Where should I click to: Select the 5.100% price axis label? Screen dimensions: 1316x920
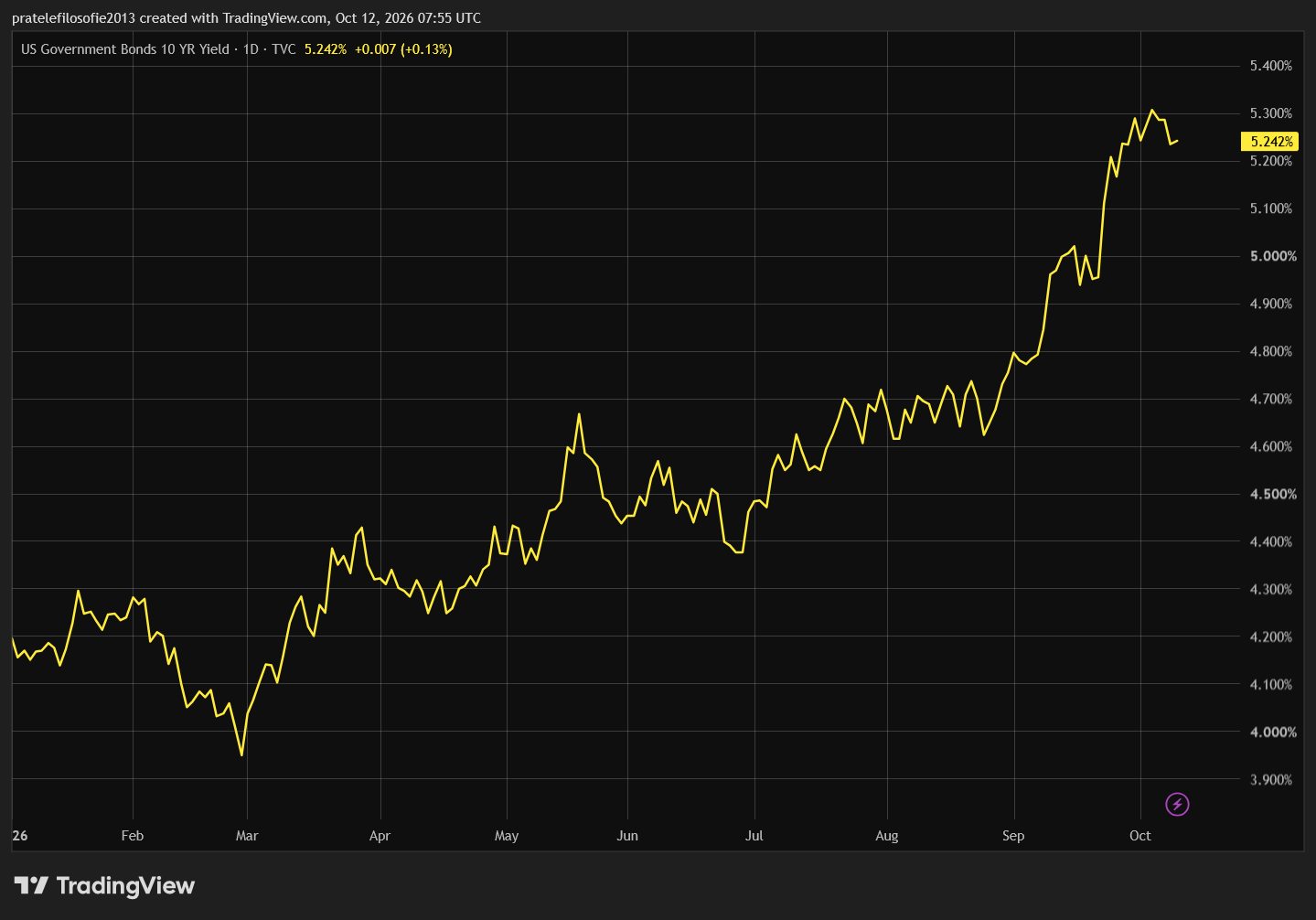point(1271,209)
